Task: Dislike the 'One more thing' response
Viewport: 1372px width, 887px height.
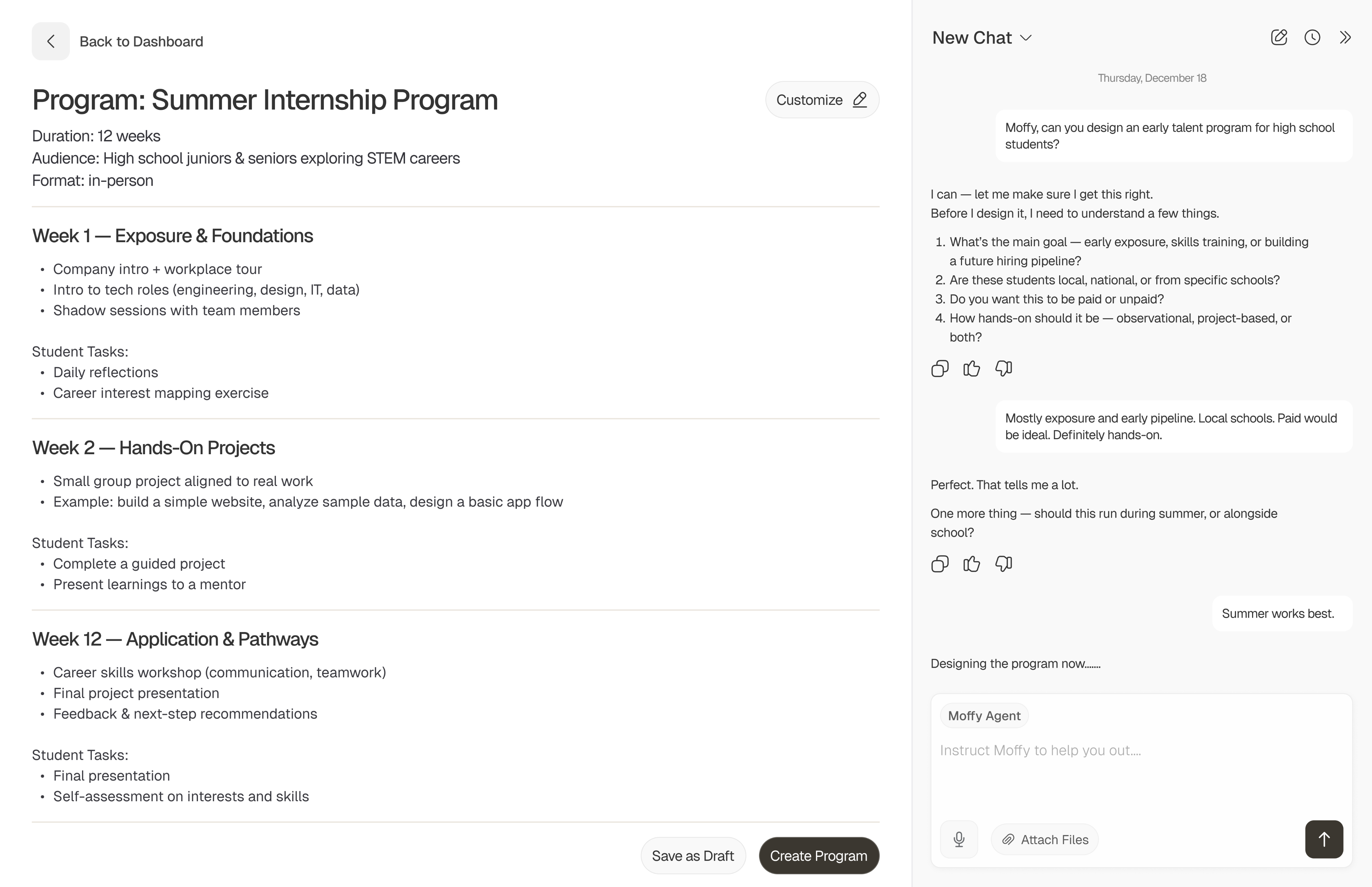Action: [1003, 564]
